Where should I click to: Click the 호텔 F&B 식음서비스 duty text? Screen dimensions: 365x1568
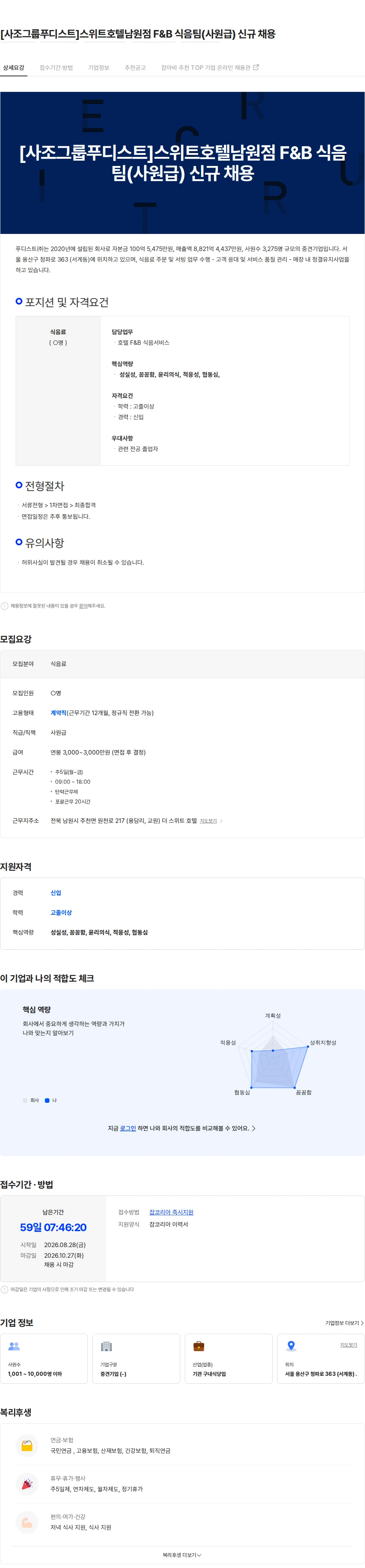click(144, 342)
